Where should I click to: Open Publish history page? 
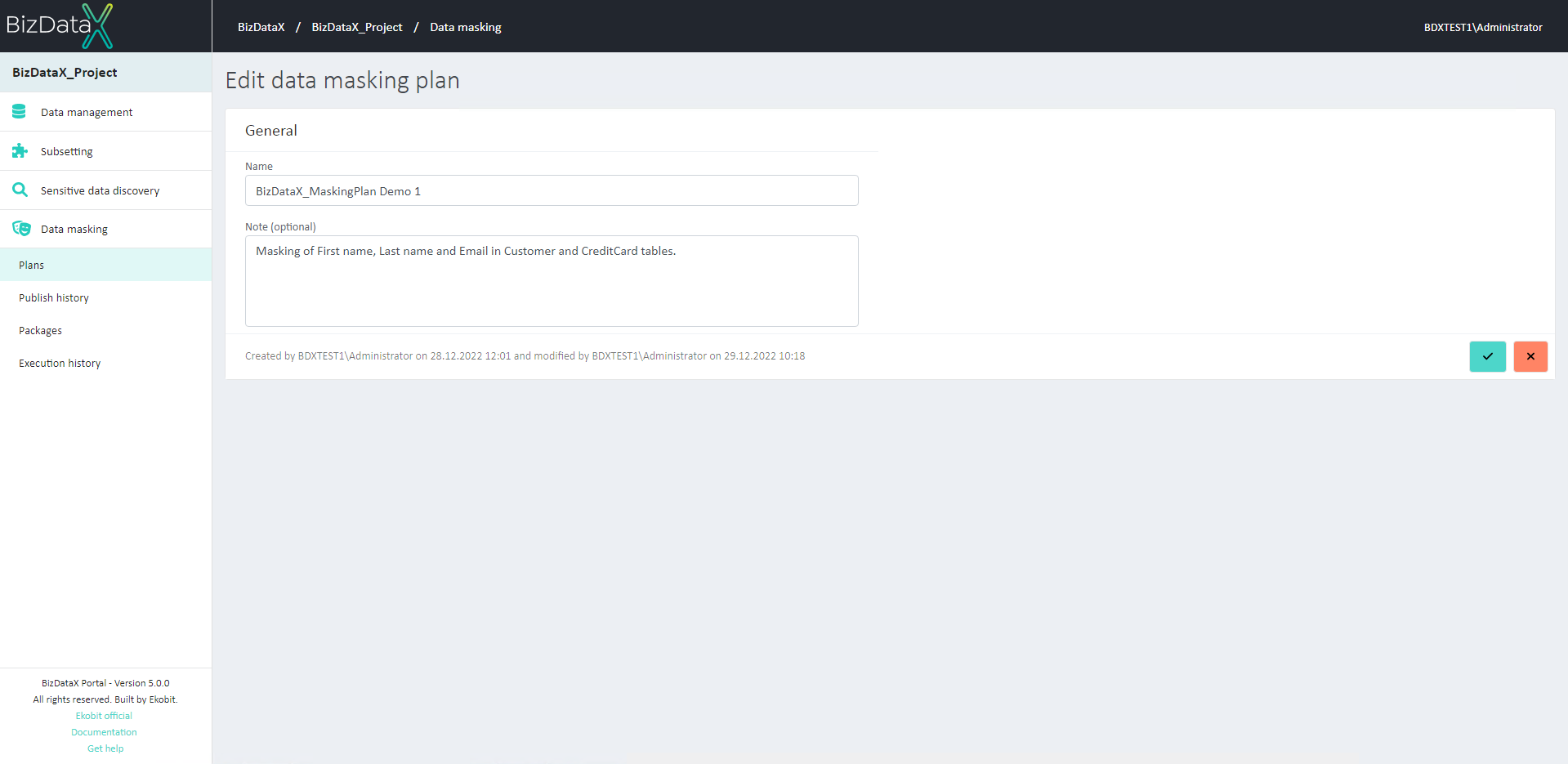coord(105,297)
